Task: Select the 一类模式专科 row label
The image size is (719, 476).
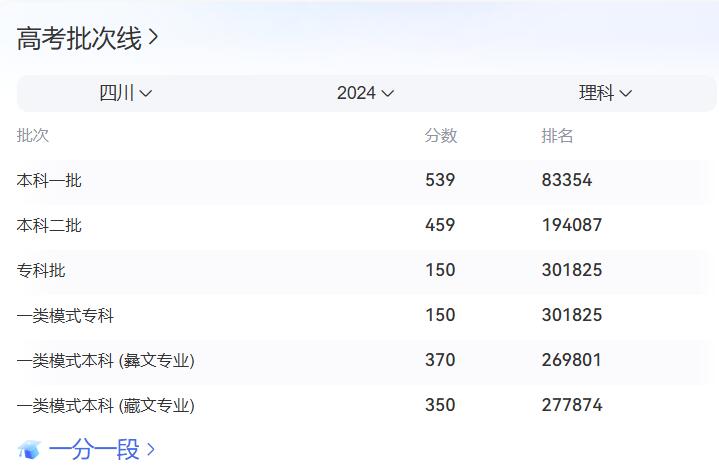Action: (65, 315)
